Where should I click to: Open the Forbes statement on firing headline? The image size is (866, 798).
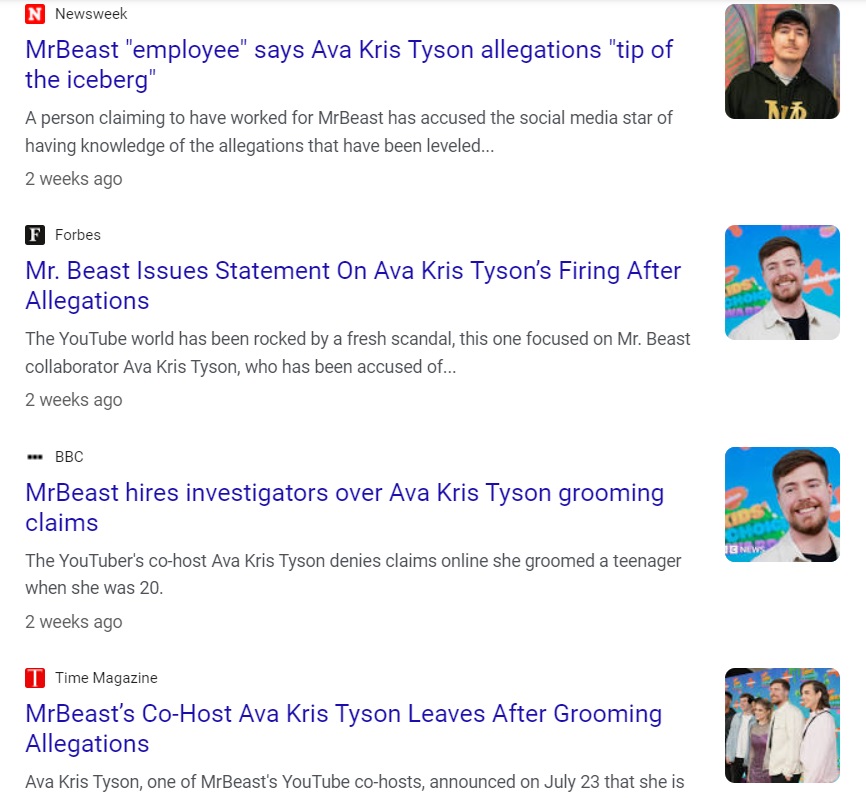(353, 286)
